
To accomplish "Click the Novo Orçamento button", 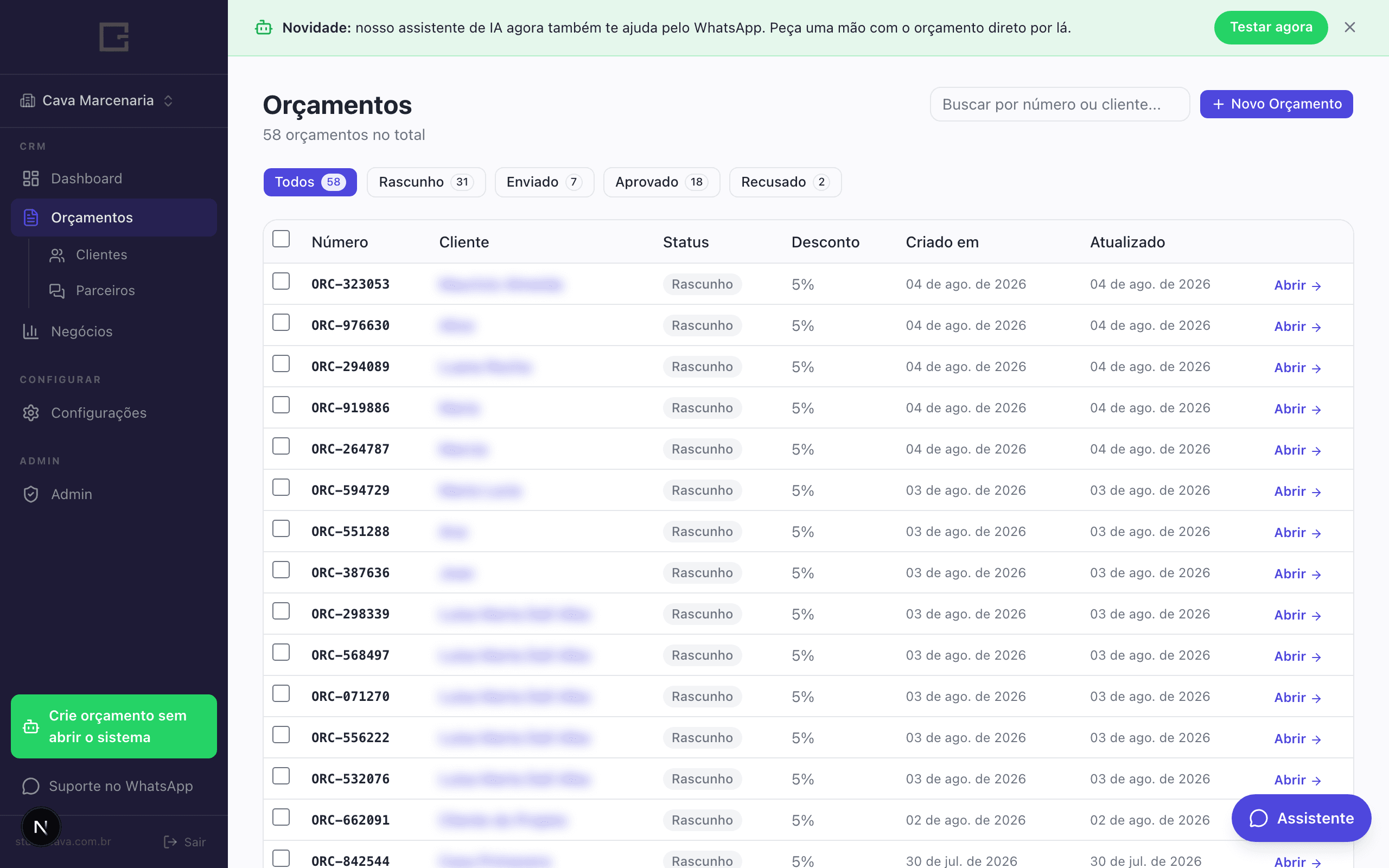I will click(x=1276, y=104).
